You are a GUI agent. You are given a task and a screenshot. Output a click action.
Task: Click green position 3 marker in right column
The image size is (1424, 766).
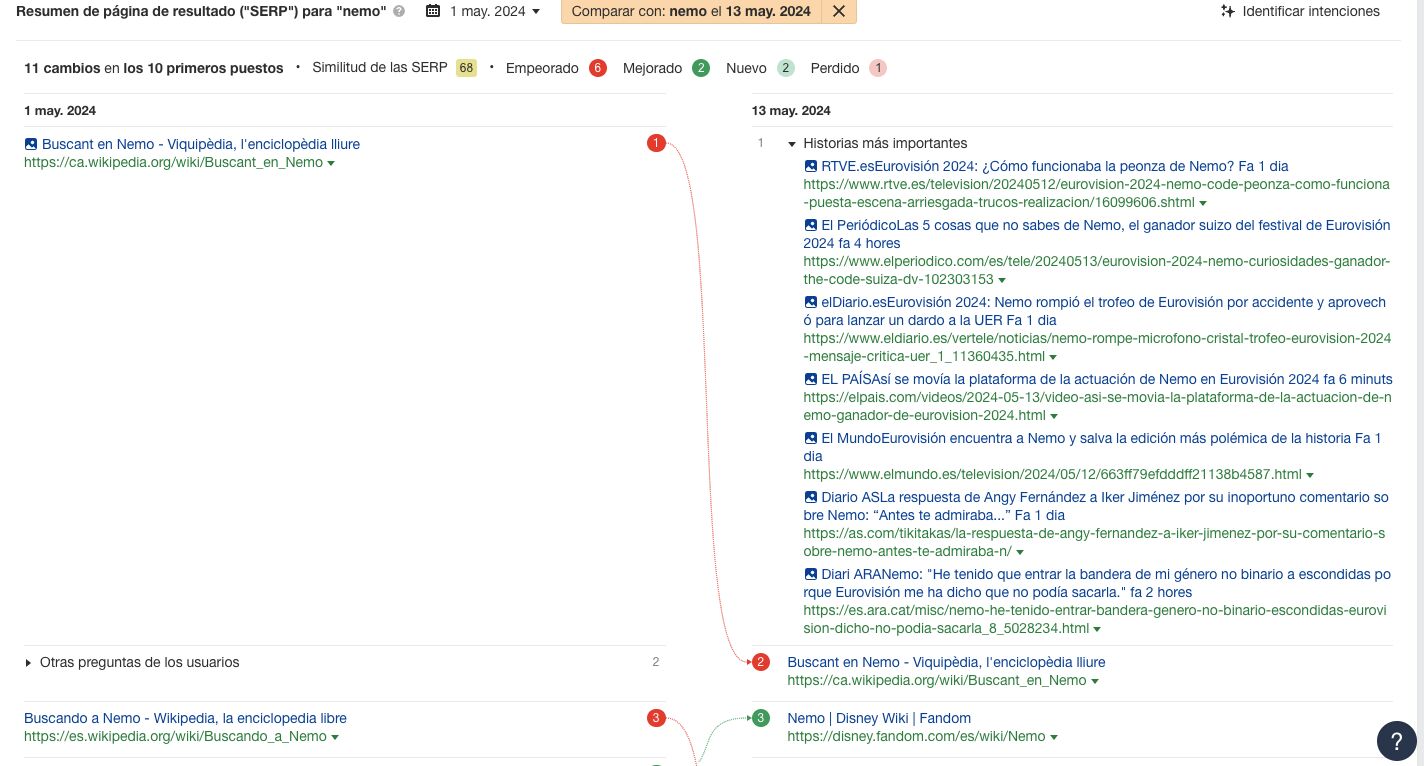pos(761,718)
